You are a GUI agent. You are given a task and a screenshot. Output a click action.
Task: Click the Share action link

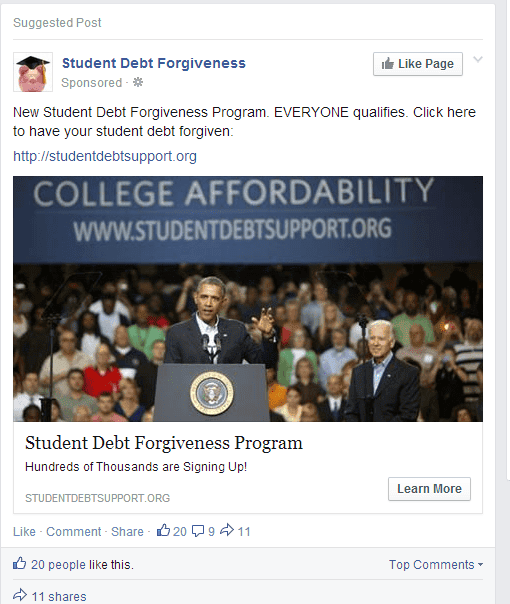pos(127,532)
